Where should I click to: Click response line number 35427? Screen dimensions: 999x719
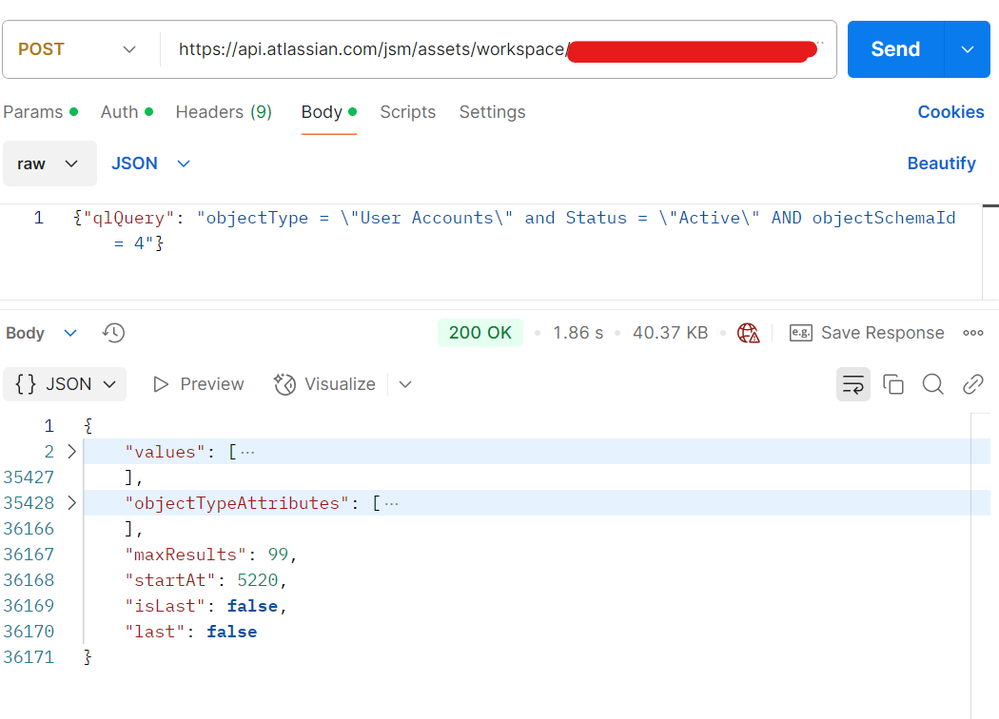(29, 477)
